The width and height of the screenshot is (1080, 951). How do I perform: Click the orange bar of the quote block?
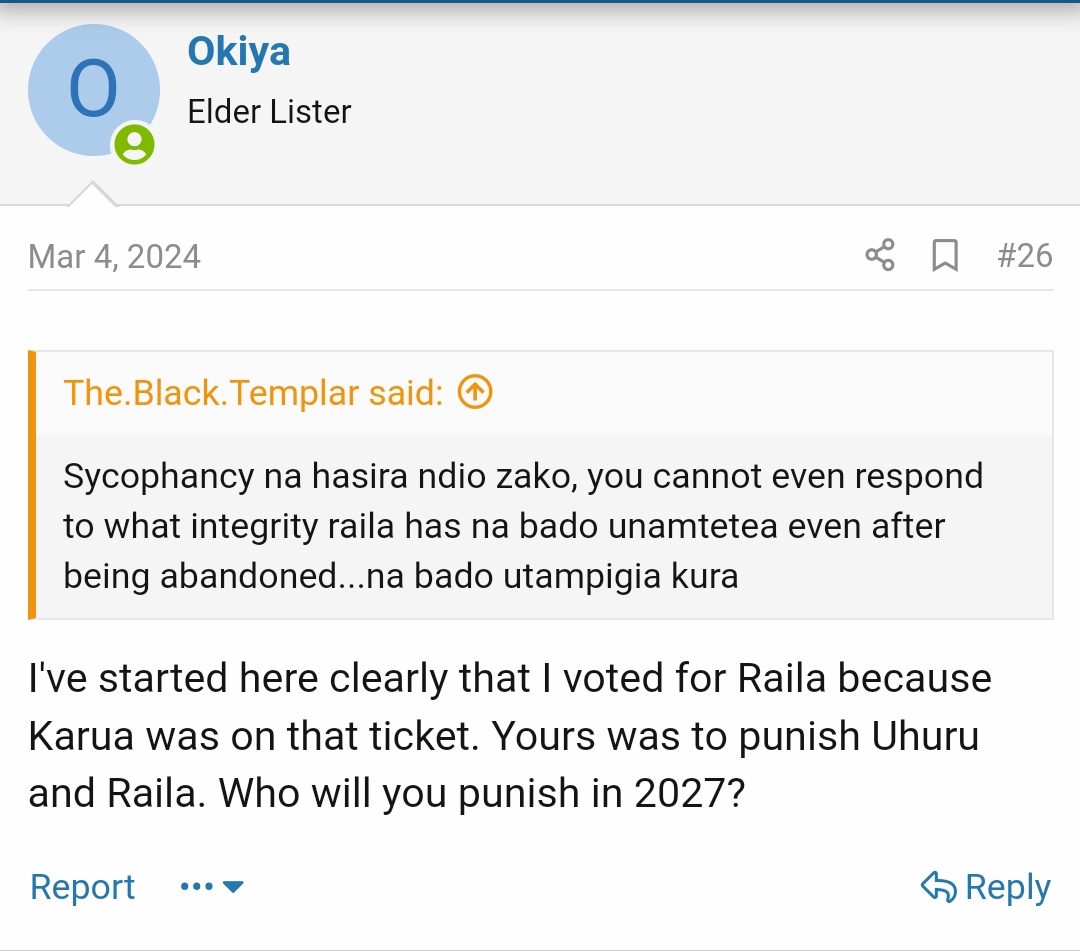[33, 485]
